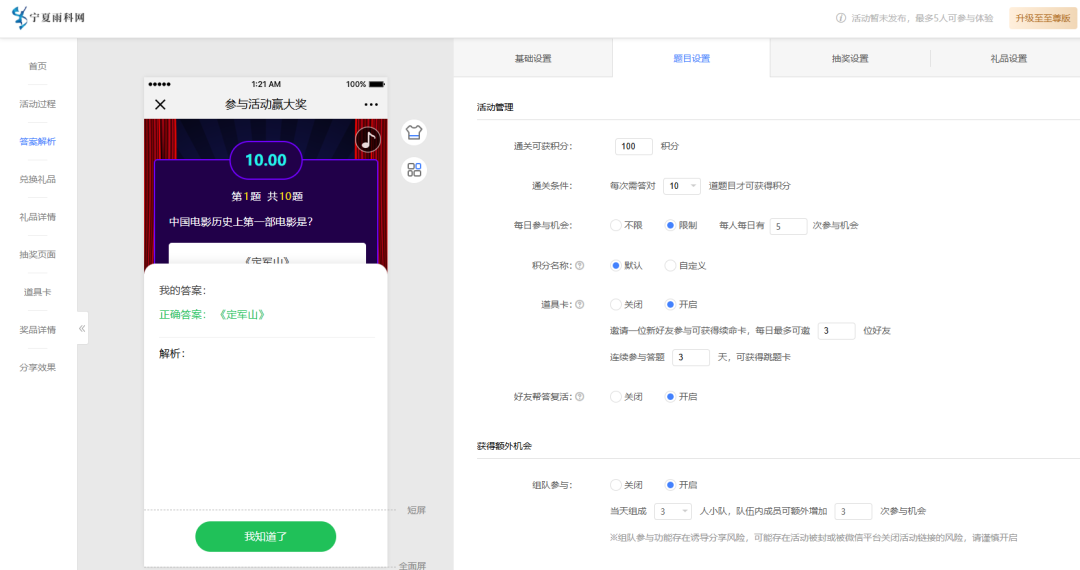Click the team extra 次参与机会 input field
This screenshot has height=570, width=1080.
pos(853,511)
